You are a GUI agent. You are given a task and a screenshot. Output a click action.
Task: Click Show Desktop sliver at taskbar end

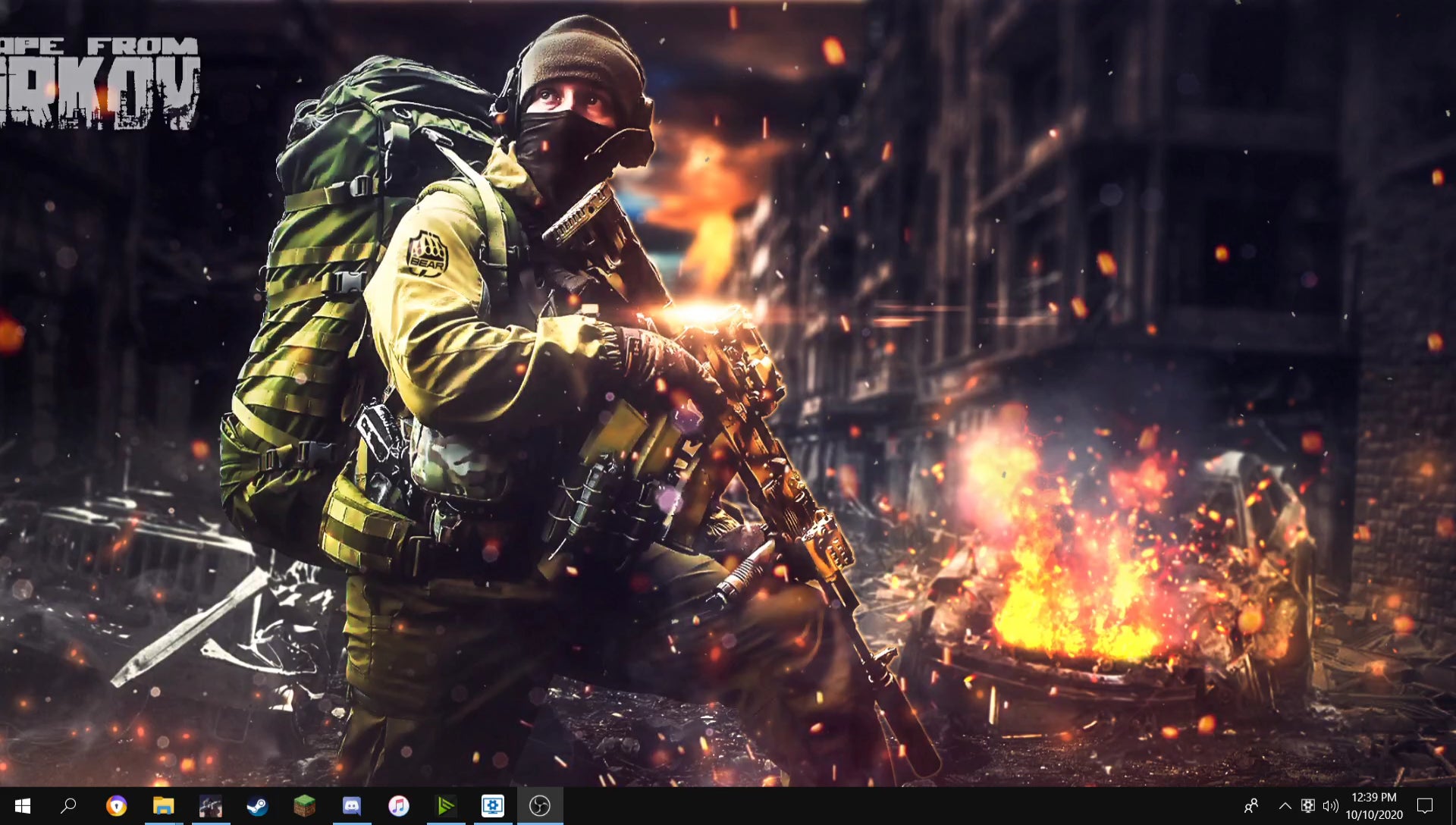(1452, 806)
